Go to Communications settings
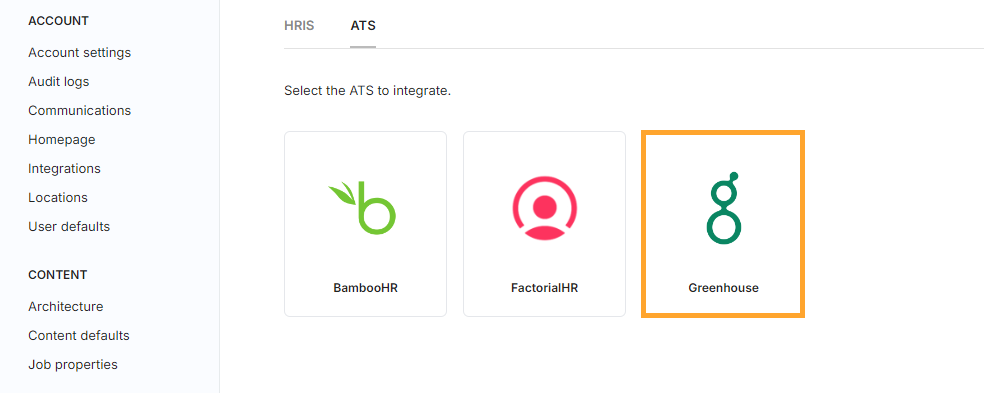 80,111
